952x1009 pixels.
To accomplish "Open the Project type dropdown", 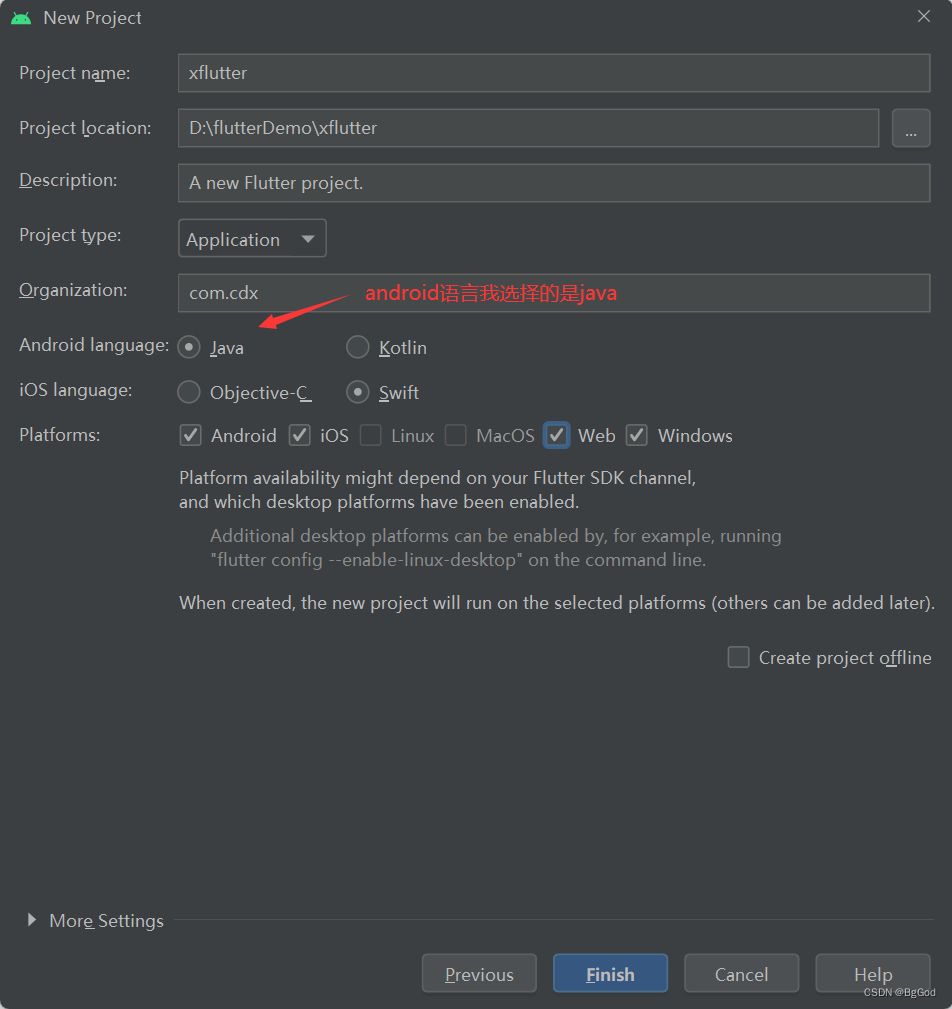I will pos(252,239).
